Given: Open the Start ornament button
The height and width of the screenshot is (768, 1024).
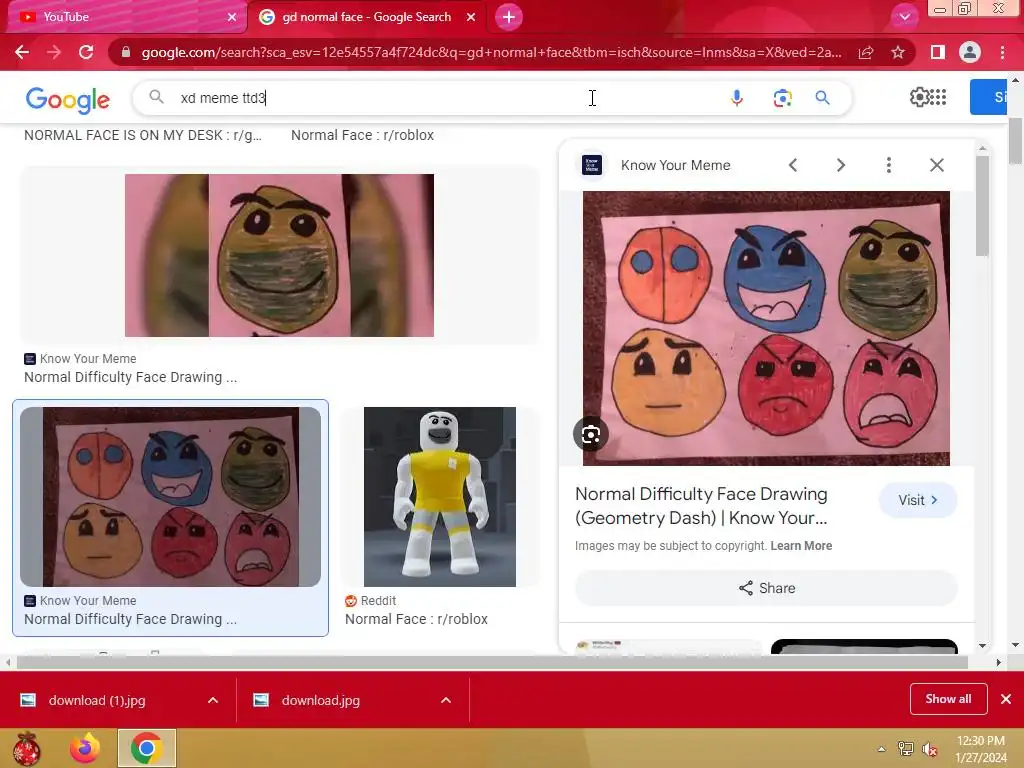Looking at the screenshot, I should point(26,748).
